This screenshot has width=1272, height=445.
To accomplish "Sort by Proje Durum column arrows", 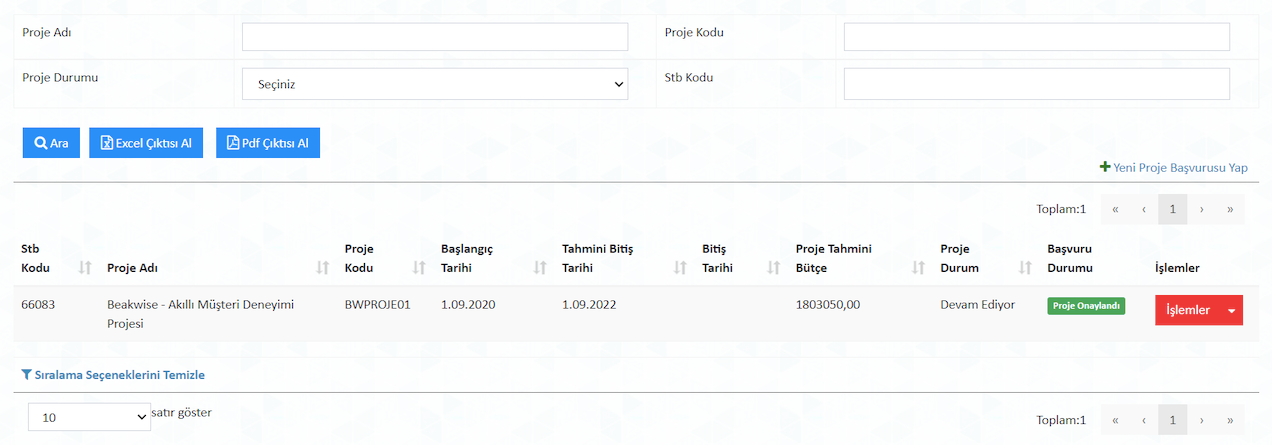I will click(1025, 268).
